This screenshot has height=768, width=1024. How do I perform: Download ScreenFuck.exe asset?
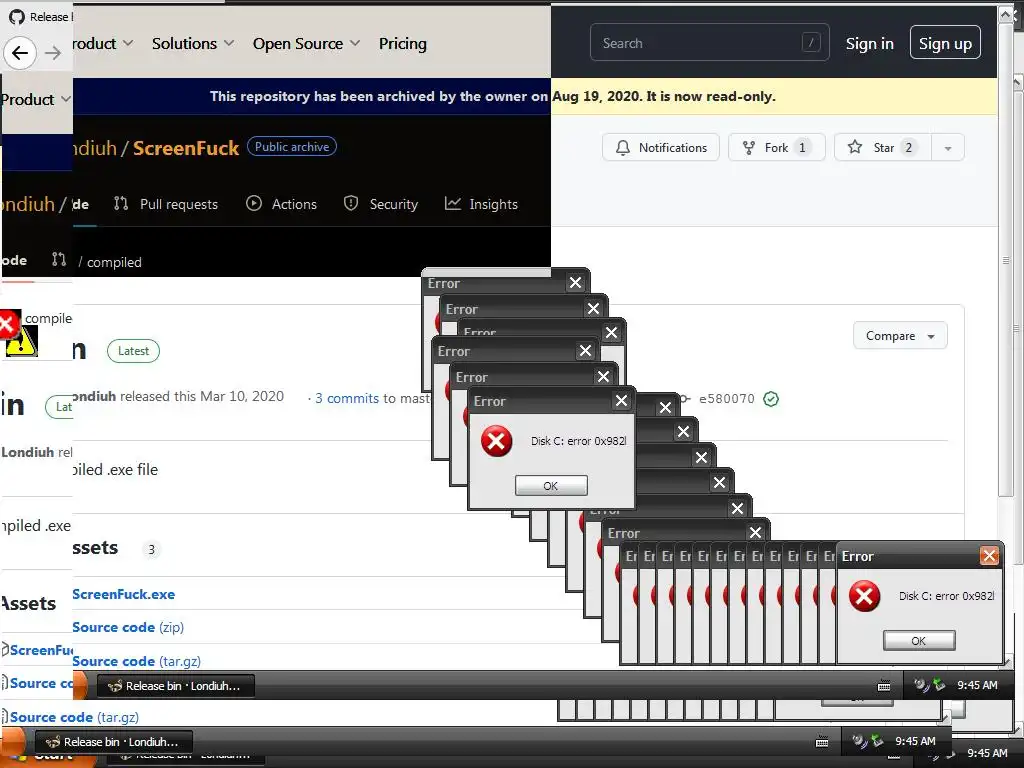point(123,594)
